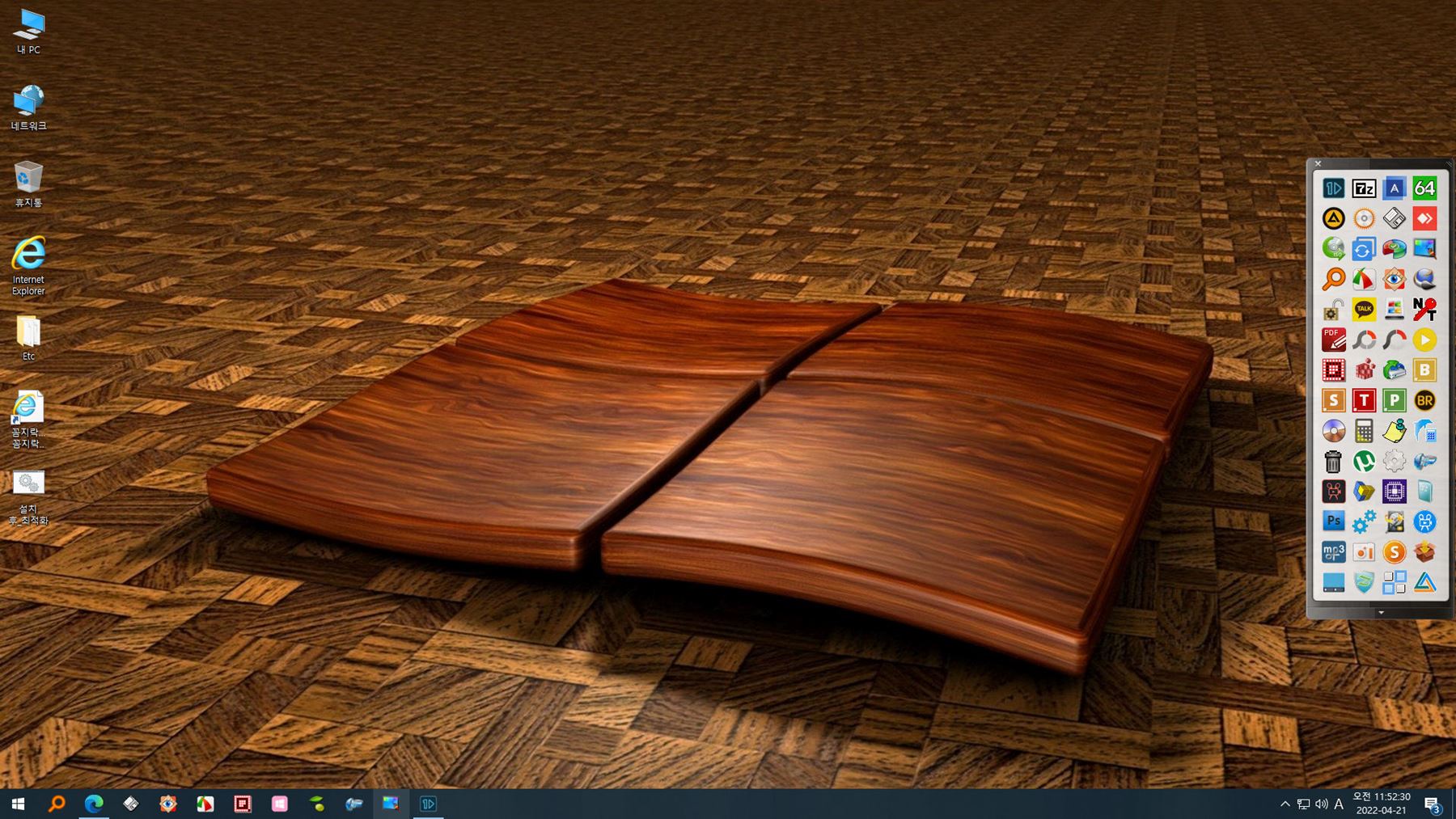The width and height of the screenshot is (1456, 819).
Task: Launch the yellow PotPlayer play icon
Action: 1424,340
